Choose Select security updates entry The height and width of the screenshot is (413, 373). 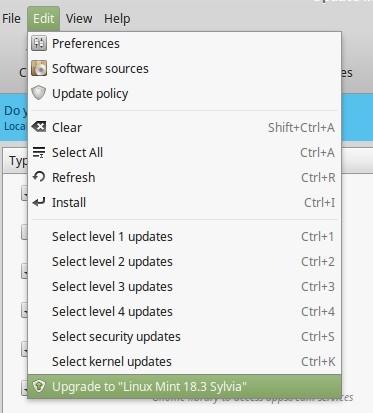pos(184,337)
